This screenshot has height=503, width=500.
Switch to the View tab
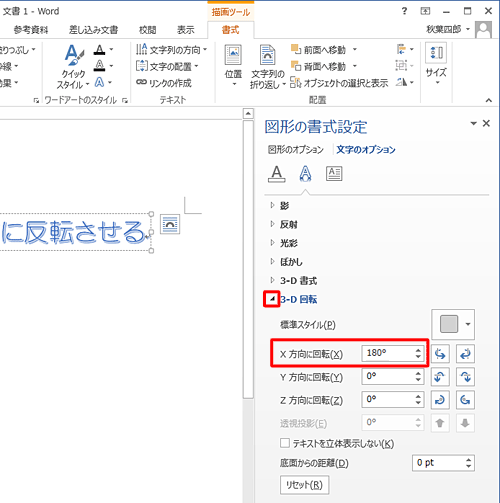(x=185, y=30)
